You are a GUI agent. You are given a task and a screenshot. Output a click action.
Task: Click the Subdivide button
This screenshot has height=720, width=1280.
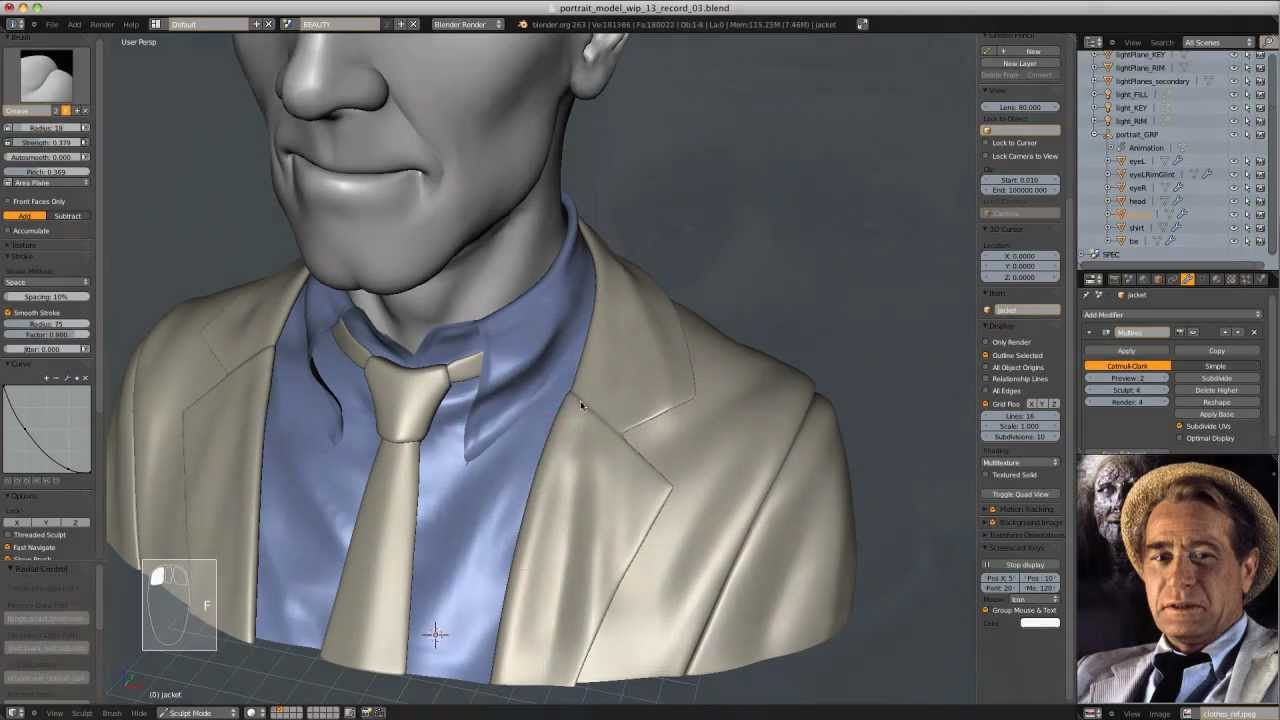[1216, 379]
